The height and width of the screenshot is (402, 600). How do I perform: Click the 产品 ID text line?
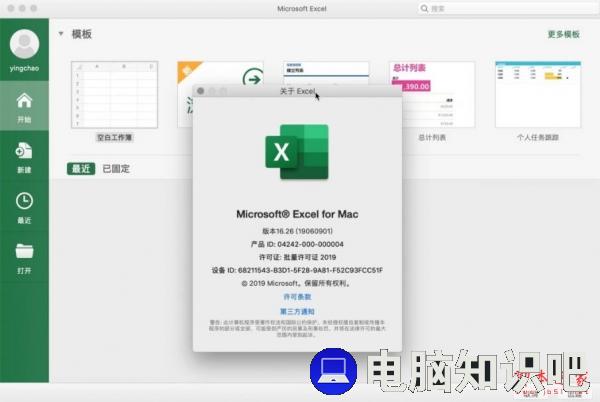(x=297, y=244)
